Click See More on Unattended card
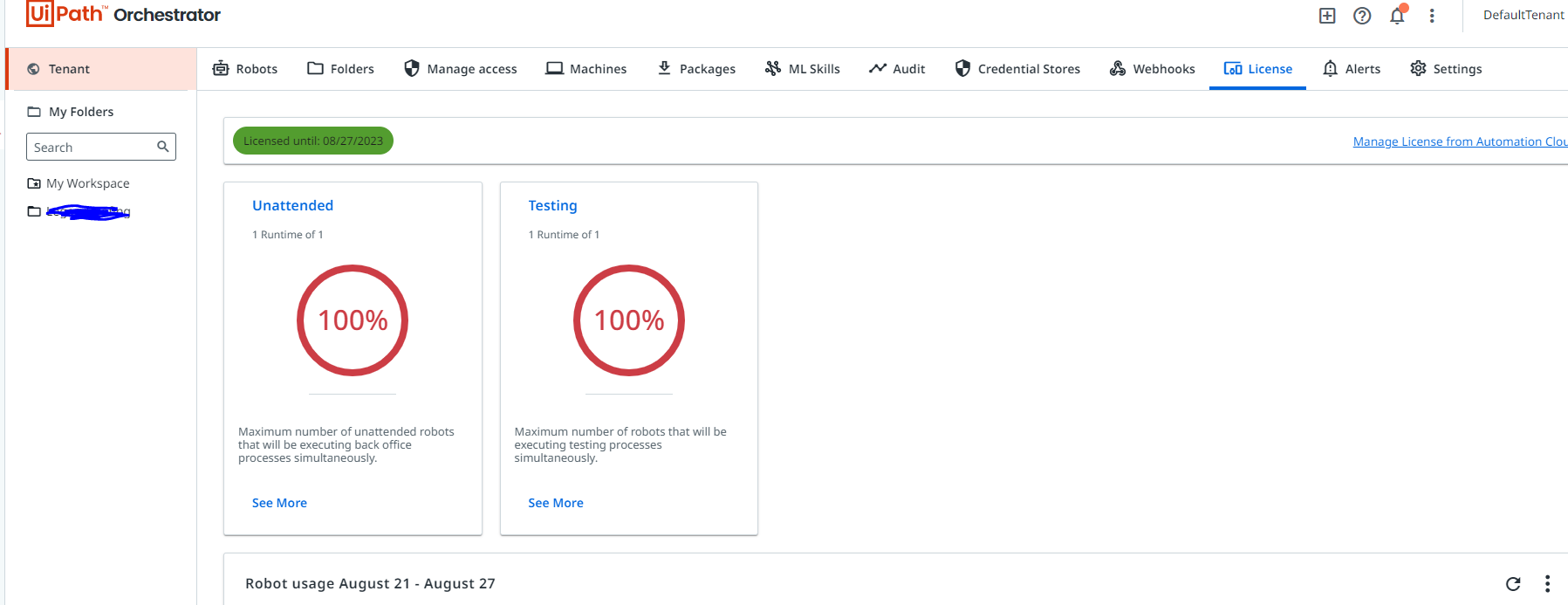 click(x=279, y=503)
